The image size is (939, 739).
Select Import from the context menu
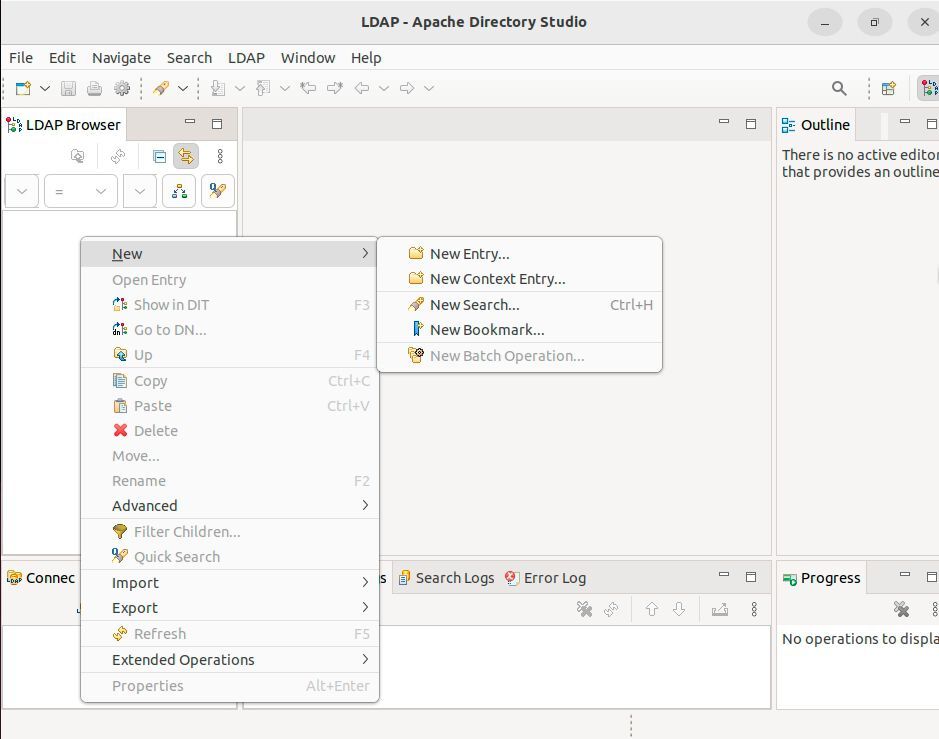coord(134,582)
